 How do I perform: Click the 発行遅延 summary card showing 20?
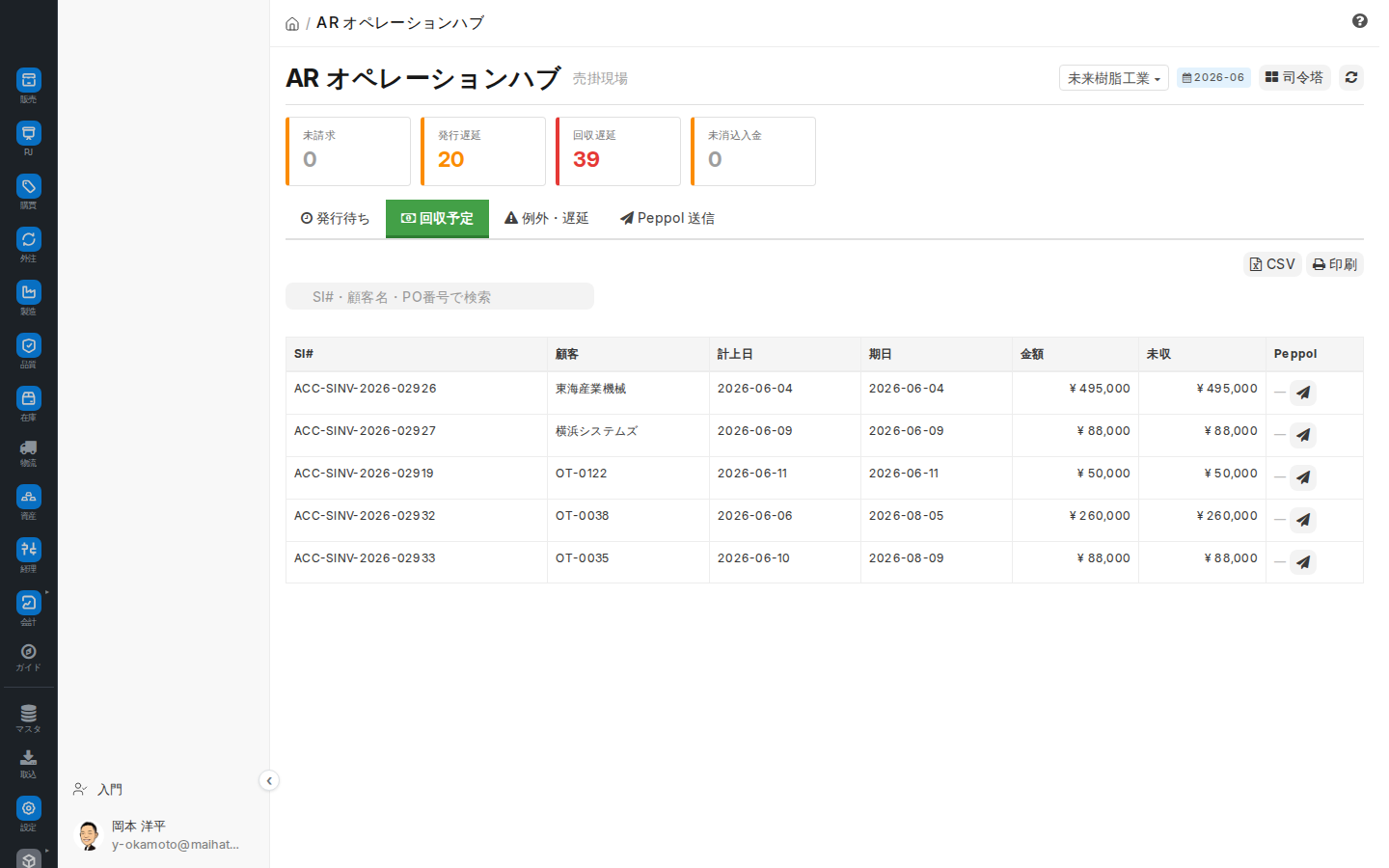pos(483,151)
